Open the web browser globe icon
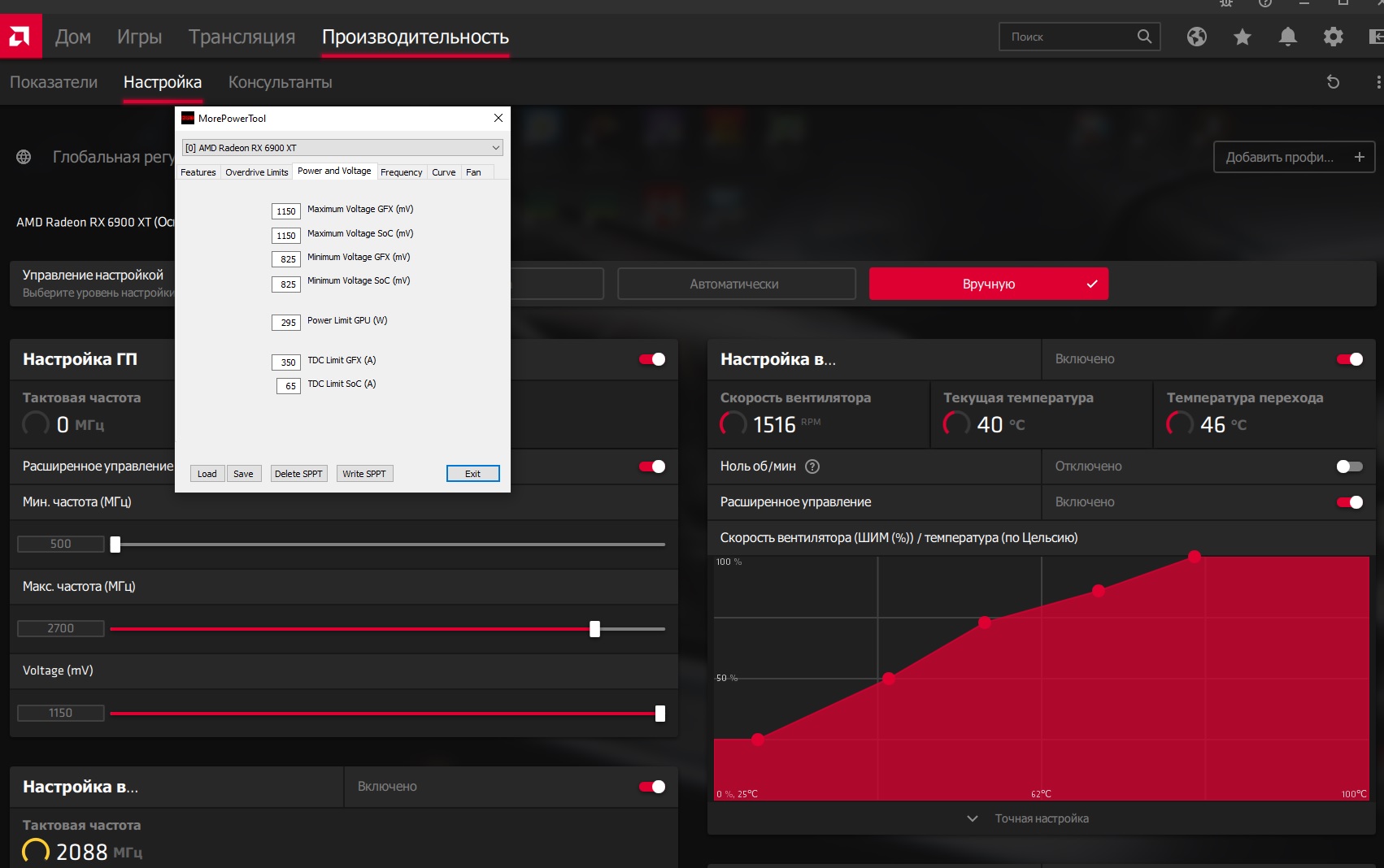The width and height of the screenshot is (1384, 868). pos(1197,37)
